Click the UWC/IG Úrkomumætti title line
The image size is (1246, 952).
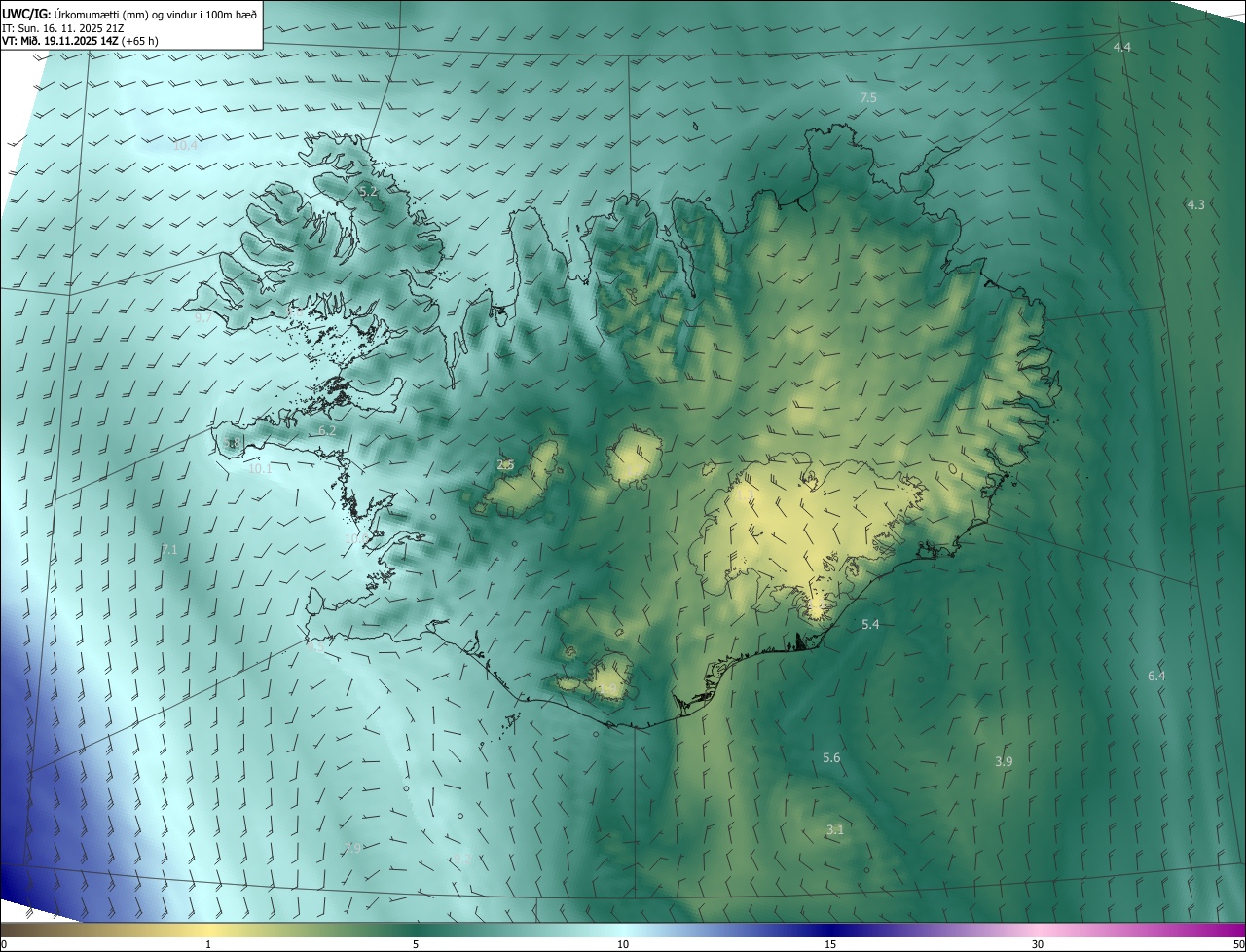130,14
